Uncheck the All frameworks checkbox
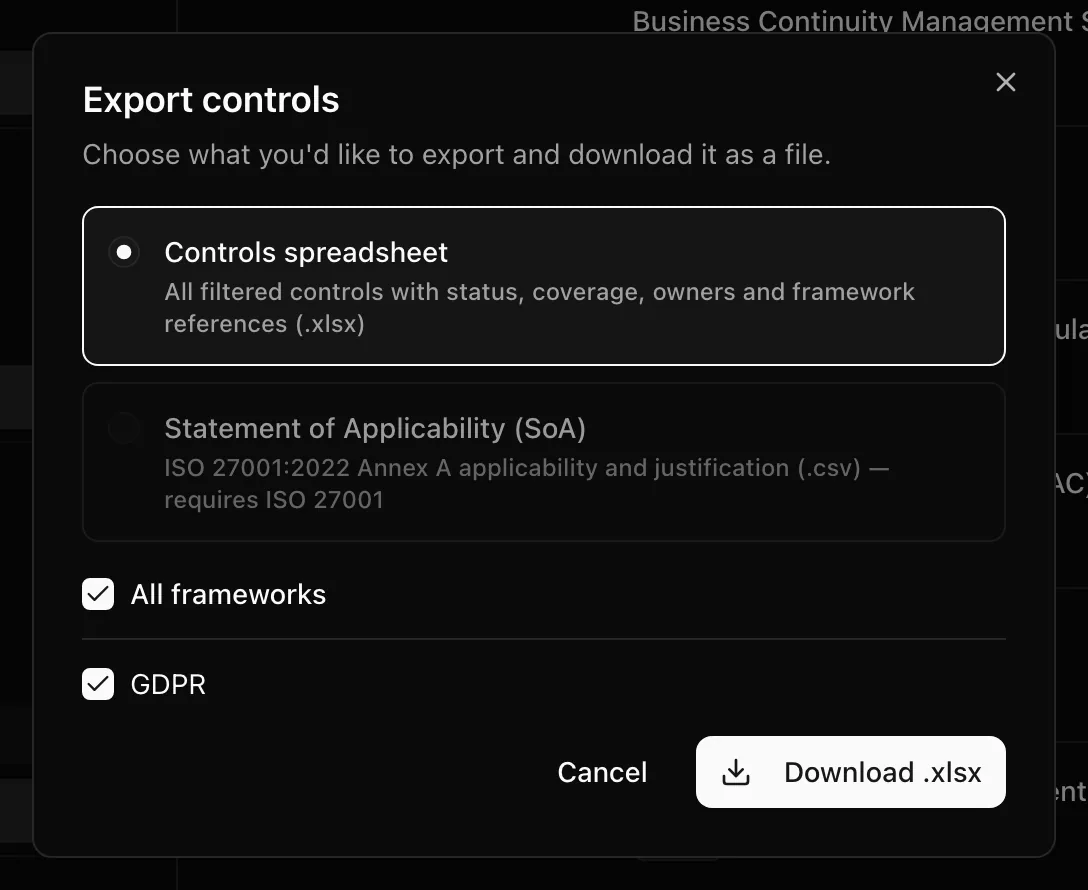 98,594
